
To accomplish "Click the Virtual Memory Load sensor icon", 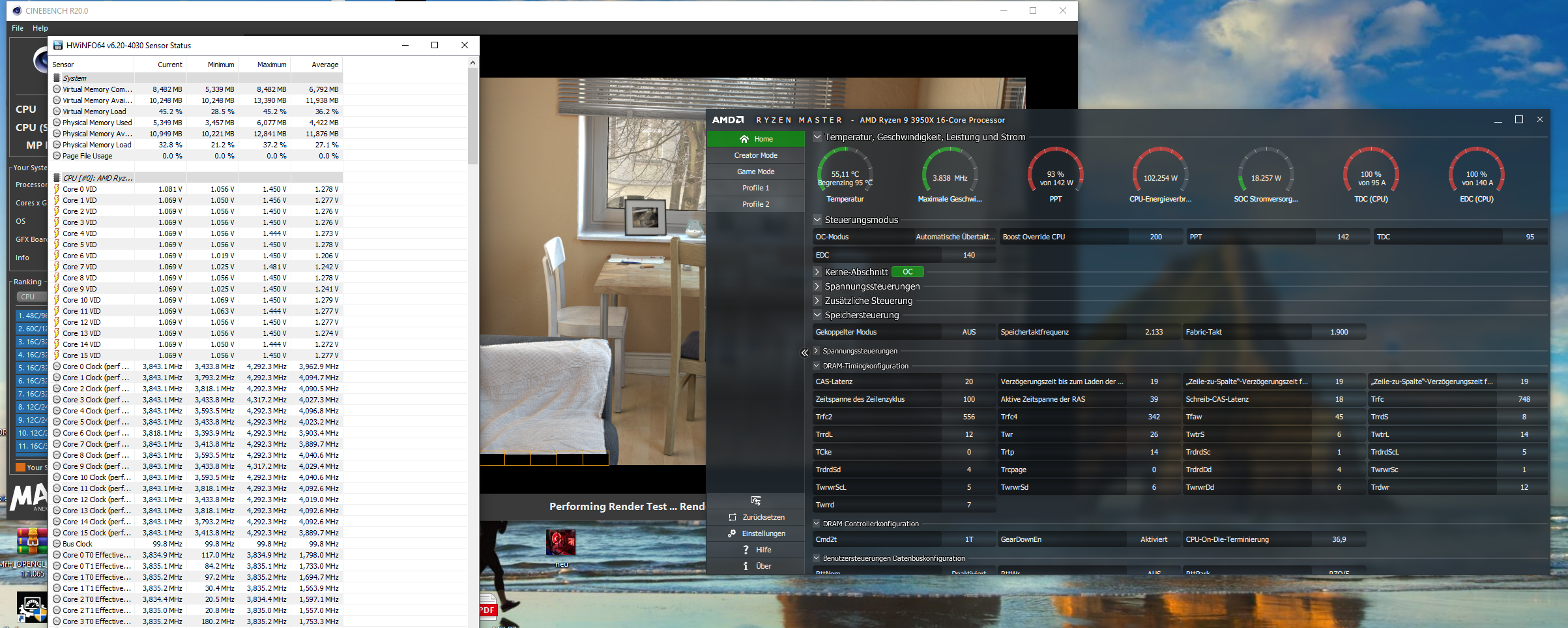I will 57,112.
